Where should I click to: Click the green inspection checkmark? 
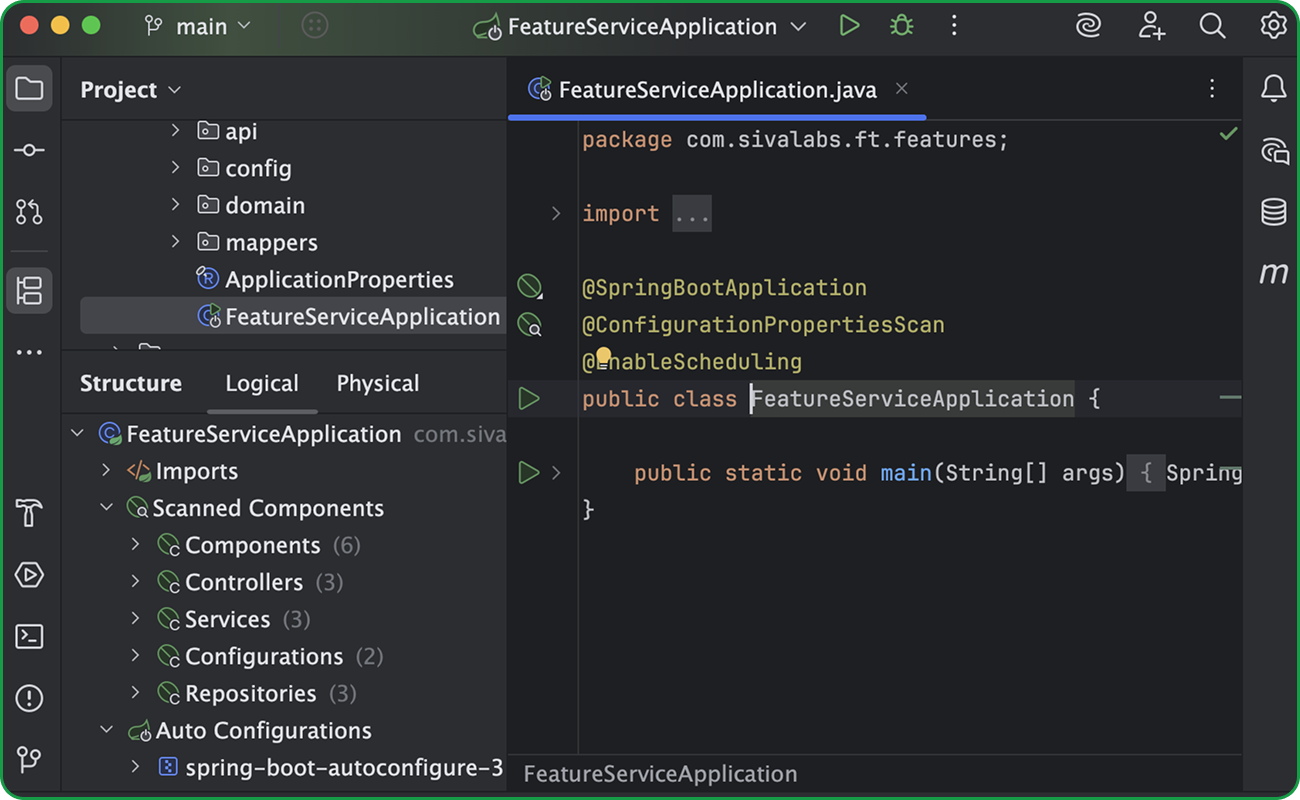coord(1229,133)
